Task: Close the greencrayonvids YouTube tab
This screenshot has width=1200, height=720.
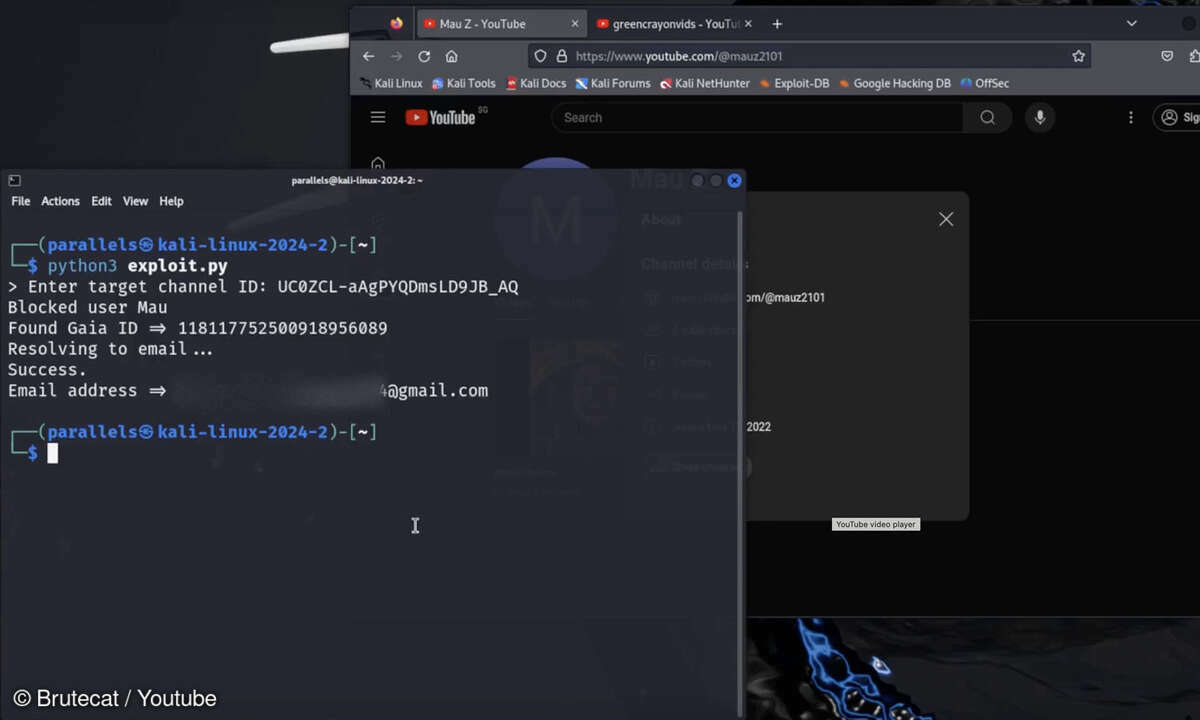Action: (x=750, y=24)
